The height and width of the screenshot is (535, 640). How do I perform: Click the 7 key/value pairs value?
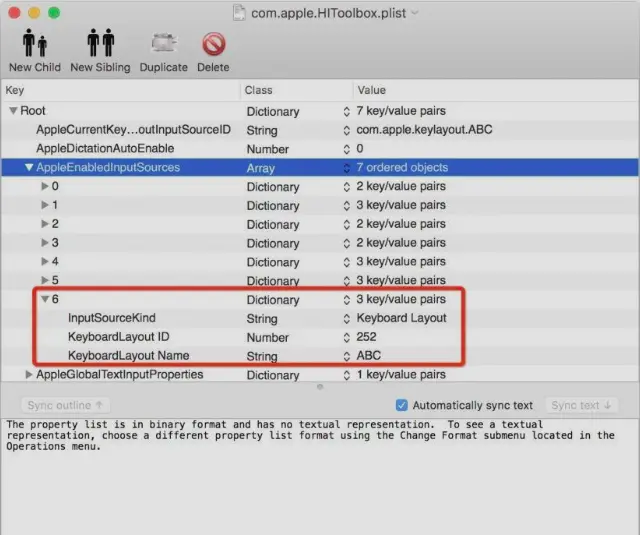[x=401, y=111]
